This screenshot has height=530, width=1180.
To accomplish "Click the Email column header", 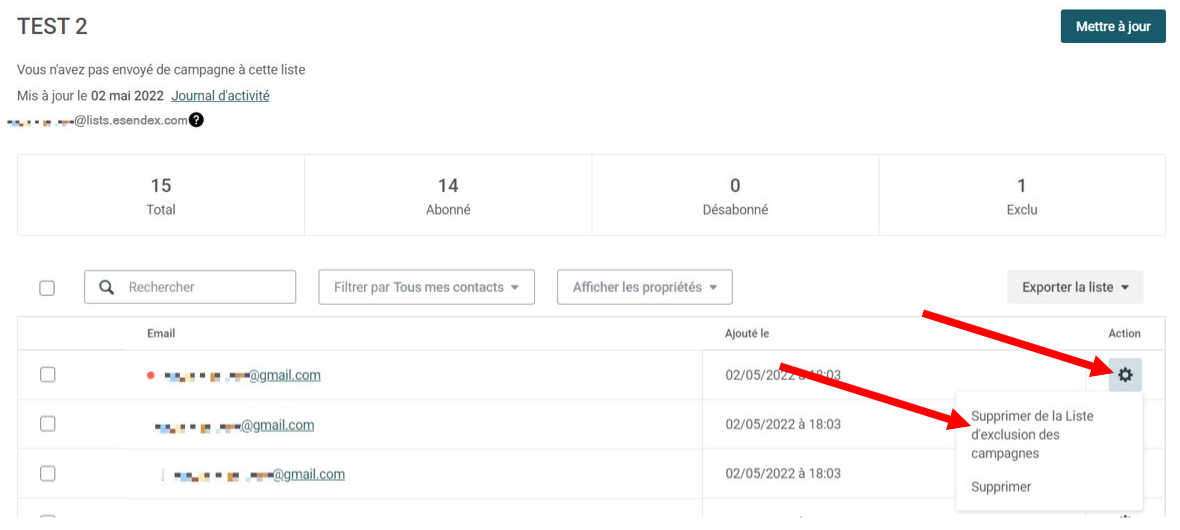I will (x=161, y=334).
